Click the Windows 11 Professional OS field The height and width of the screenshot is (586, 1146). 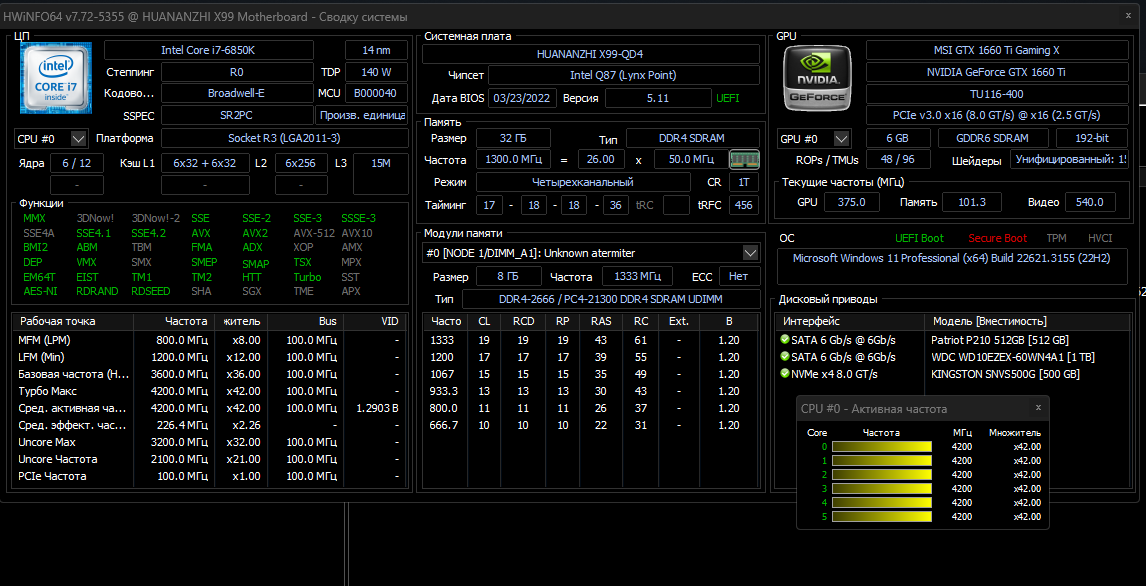[952, 266]
